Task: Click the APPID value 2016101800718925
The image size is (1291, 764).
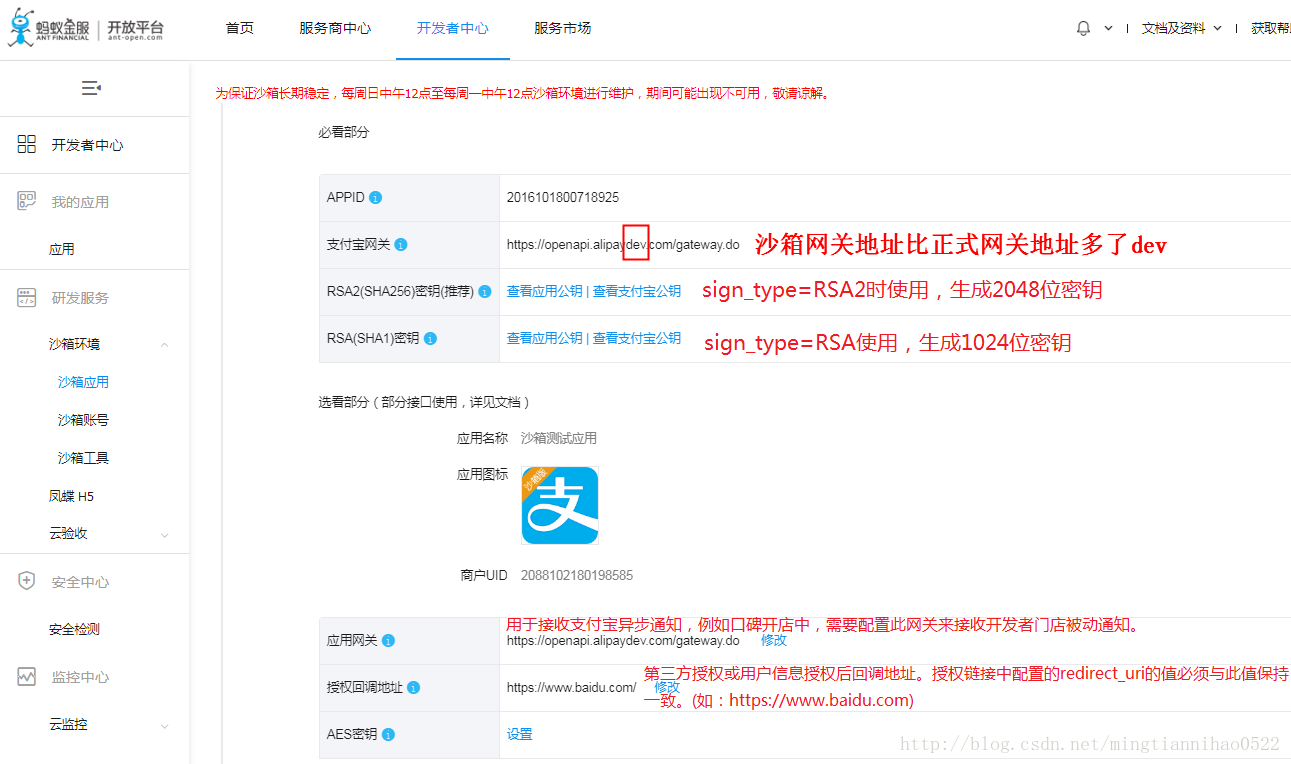Action: click(x=563, y=197)
